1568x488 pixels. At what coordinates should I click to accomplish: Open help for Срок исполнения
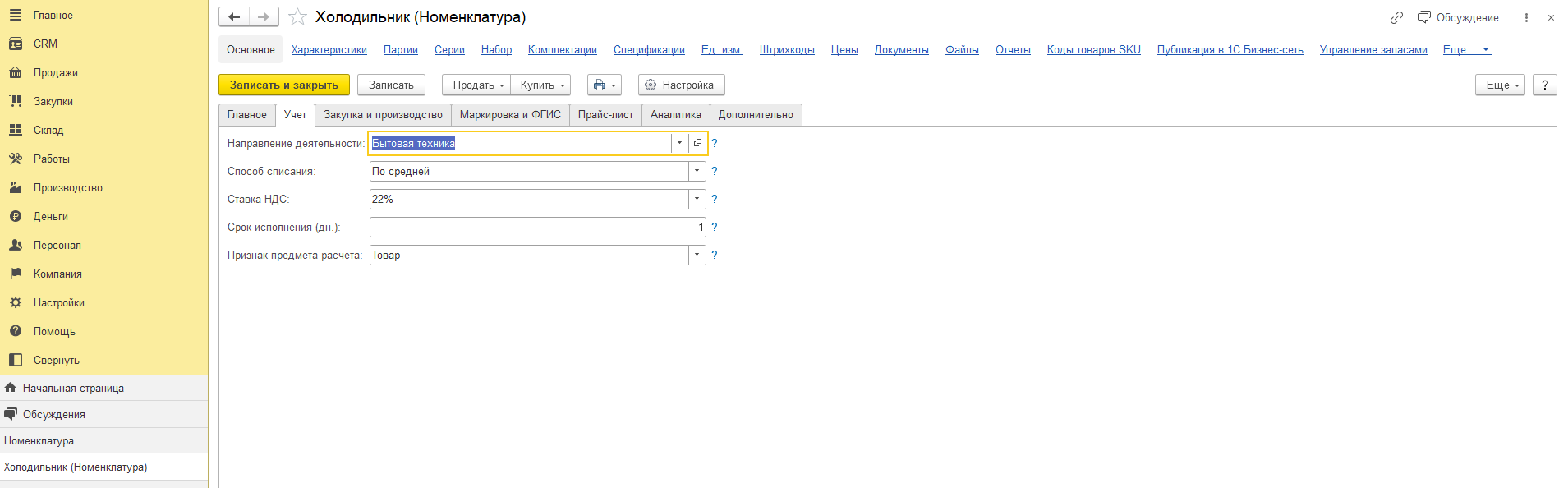click(x=715, y=227)
